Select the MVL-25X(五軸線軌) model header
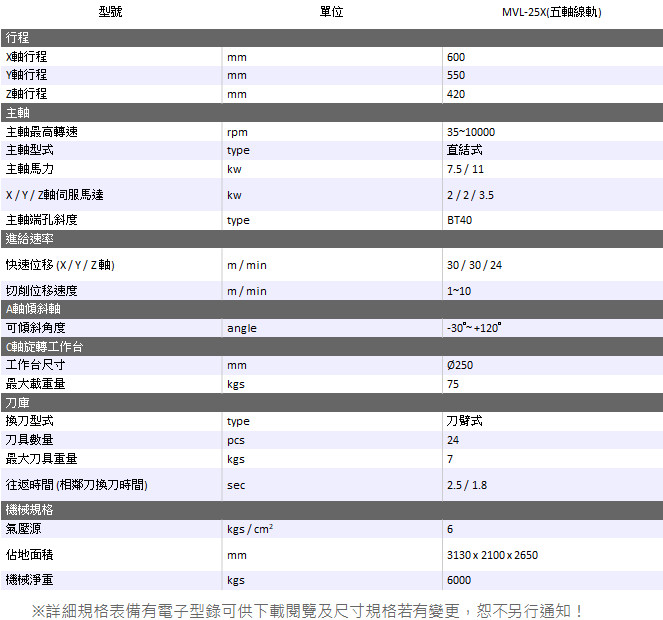 coord(552,12)
